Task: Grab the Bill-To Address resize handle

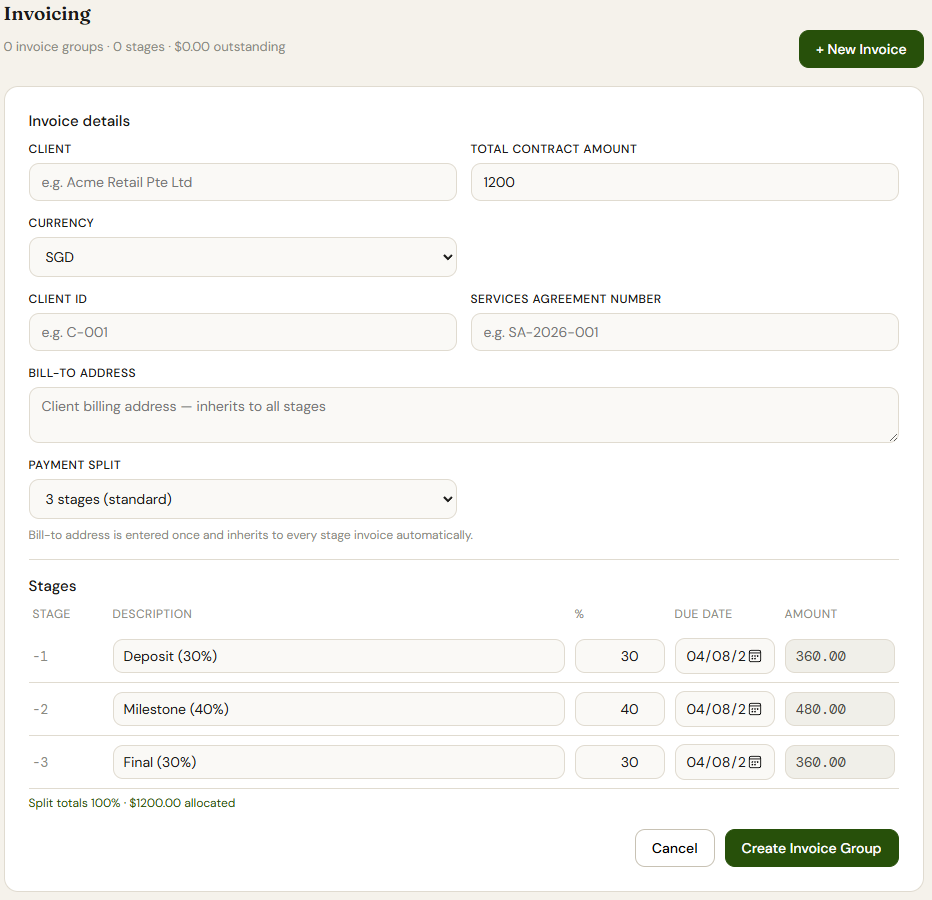Action: (893, 437)
